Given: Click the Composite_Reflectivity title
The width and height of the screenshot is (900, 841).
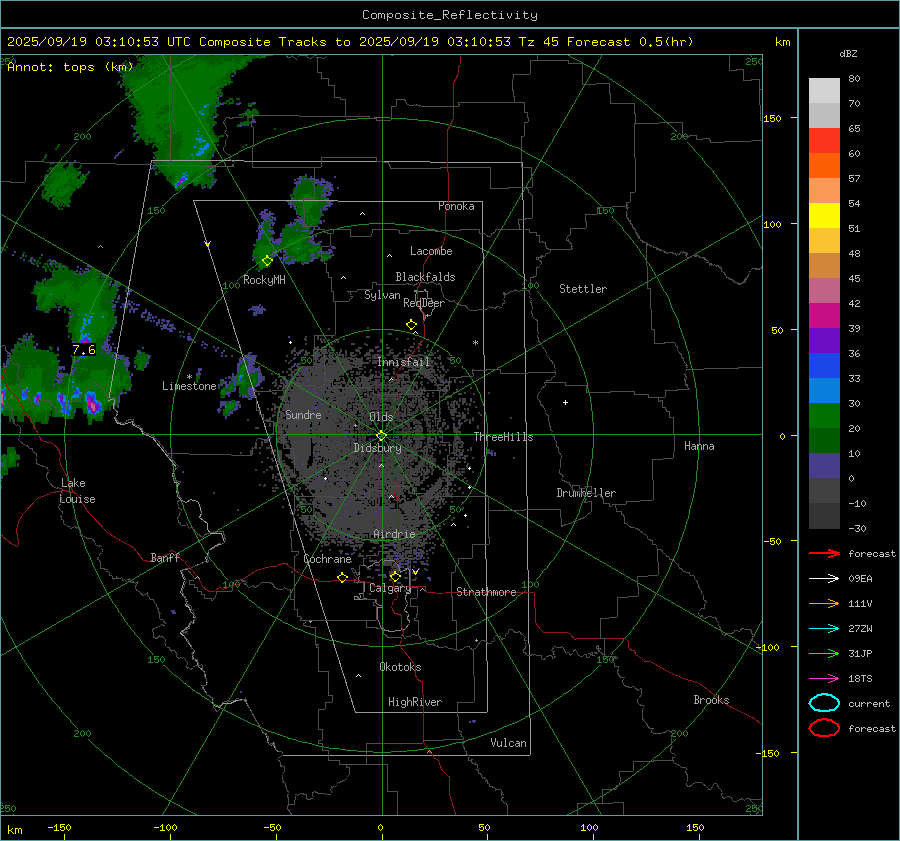Looking at the screenshot, I should pos(449,15).
